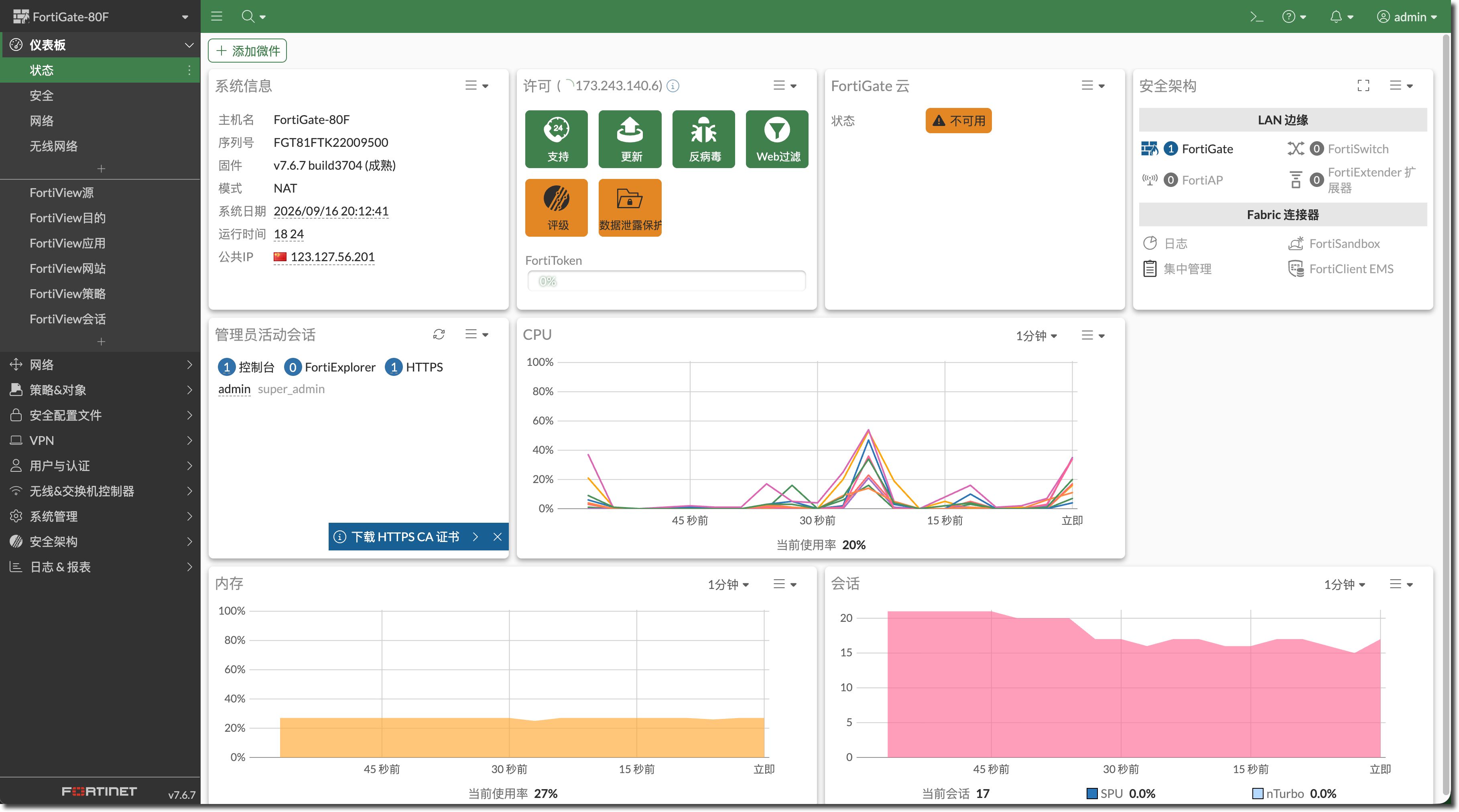Expand the 策略&对象 sidebar menu
1459x812 pixels.
[x=100, y=390]
